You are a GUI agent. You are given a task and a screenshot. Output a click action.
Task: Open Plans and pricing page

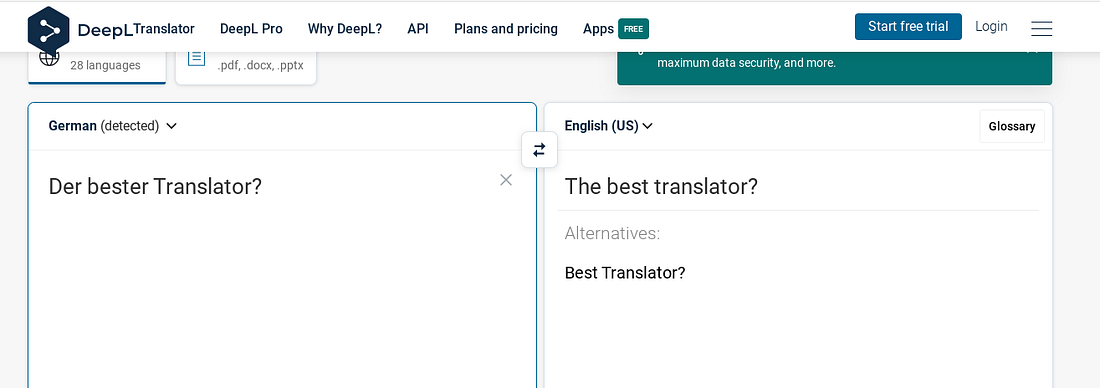coord(506,29)
